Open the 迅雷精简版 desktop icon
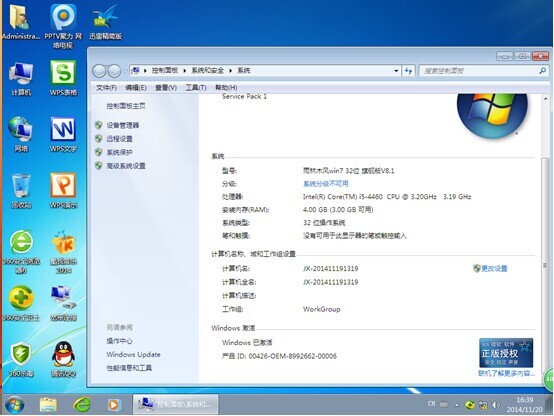 pyautogui.click(x=105, y=22)
